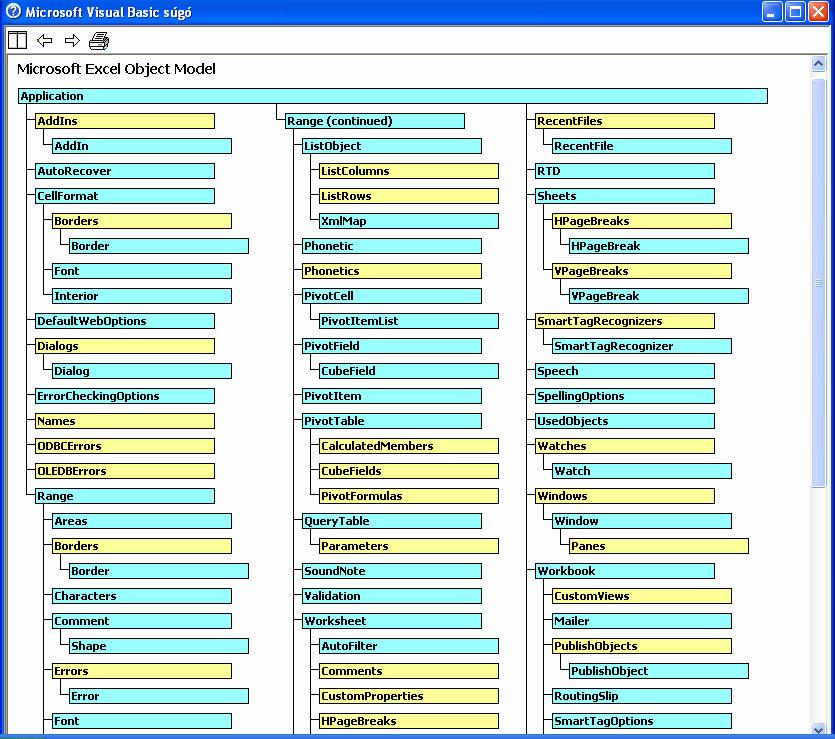Open the Worksheet object link
The width and height of the screenshot is (835, 739).
click(x=392, y=621)
